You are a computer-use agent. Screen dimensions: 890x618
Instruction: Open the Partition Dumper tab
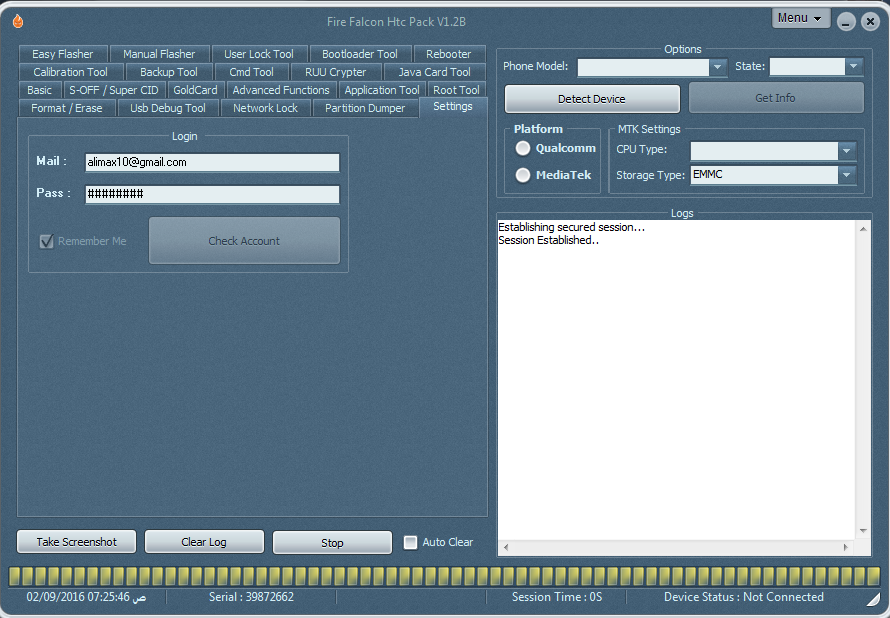[365, 108]
